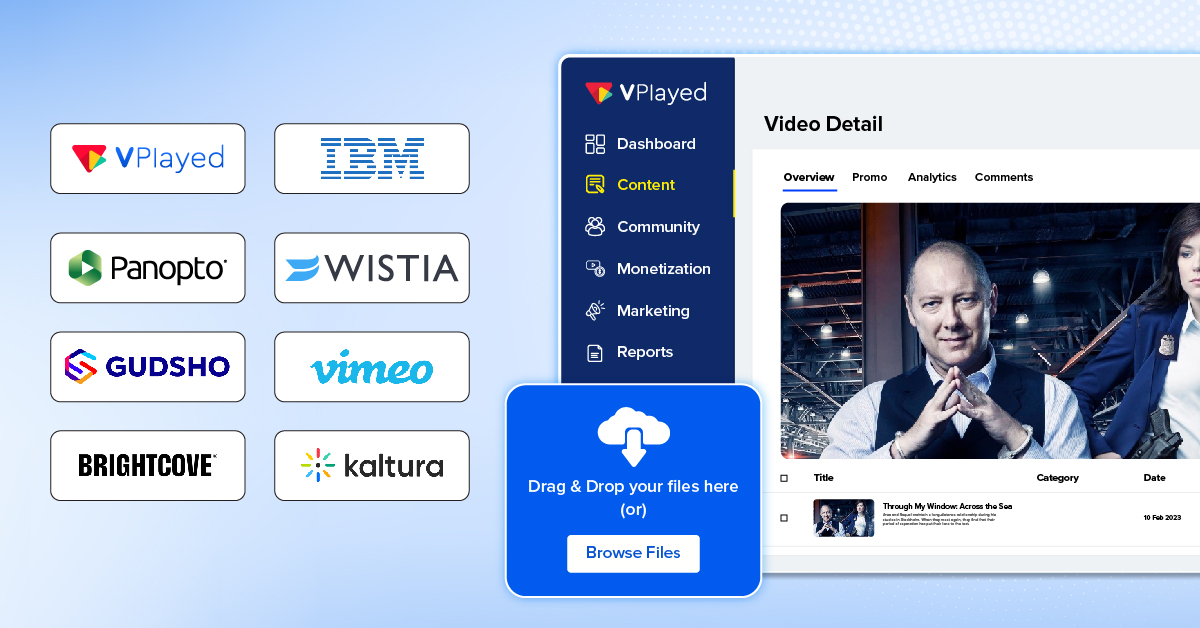Select the VPlayed logo card
This screenshot has width=1200, height=628.
point(148,158)
